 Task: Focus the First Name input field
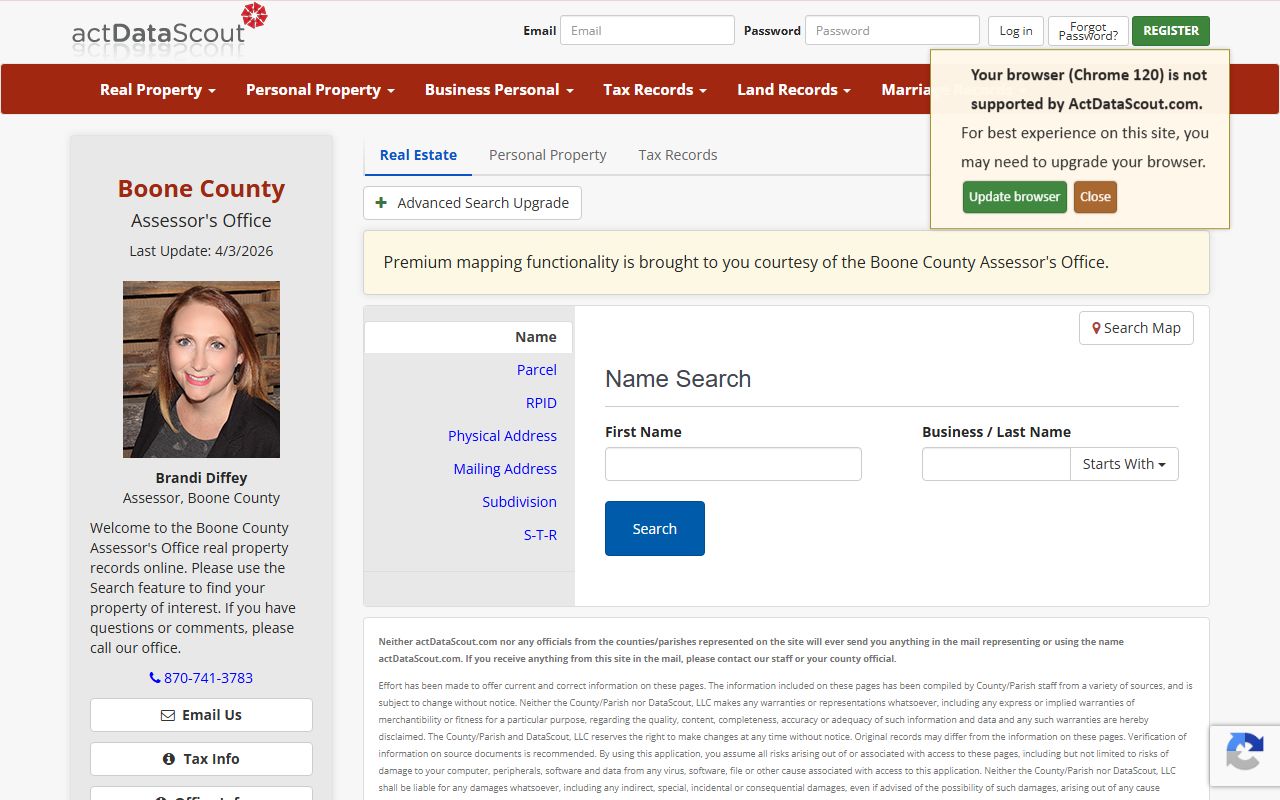pos(733,464)
